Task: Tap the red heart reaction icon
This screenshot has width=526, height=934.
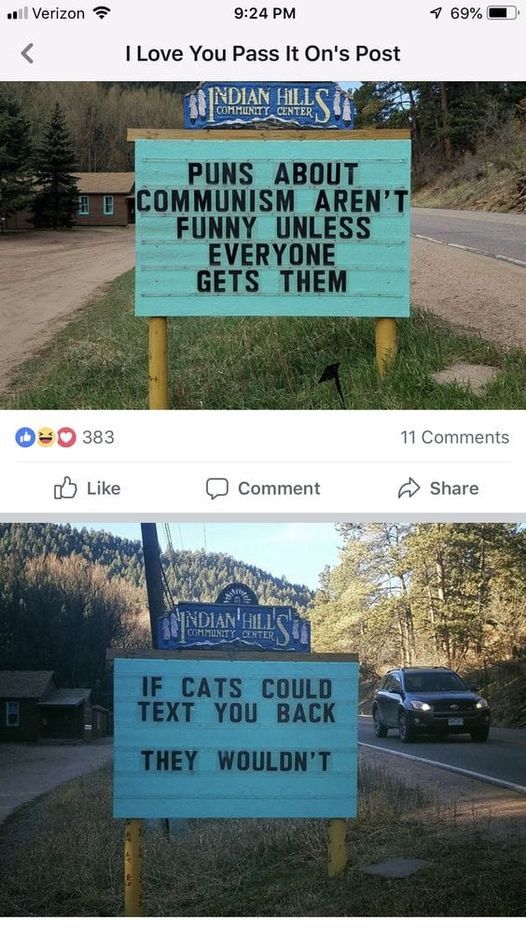Action: coord(66,437)
